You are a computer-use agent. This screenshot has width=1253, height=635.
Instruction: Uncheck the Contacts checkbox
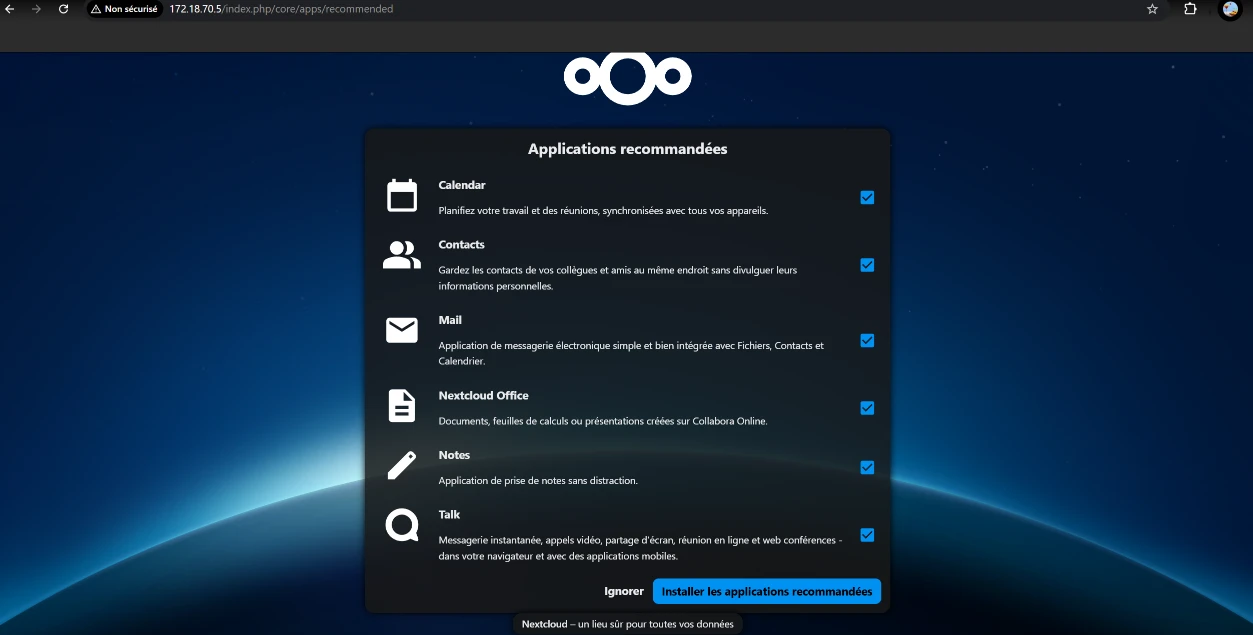click(867, 265)
